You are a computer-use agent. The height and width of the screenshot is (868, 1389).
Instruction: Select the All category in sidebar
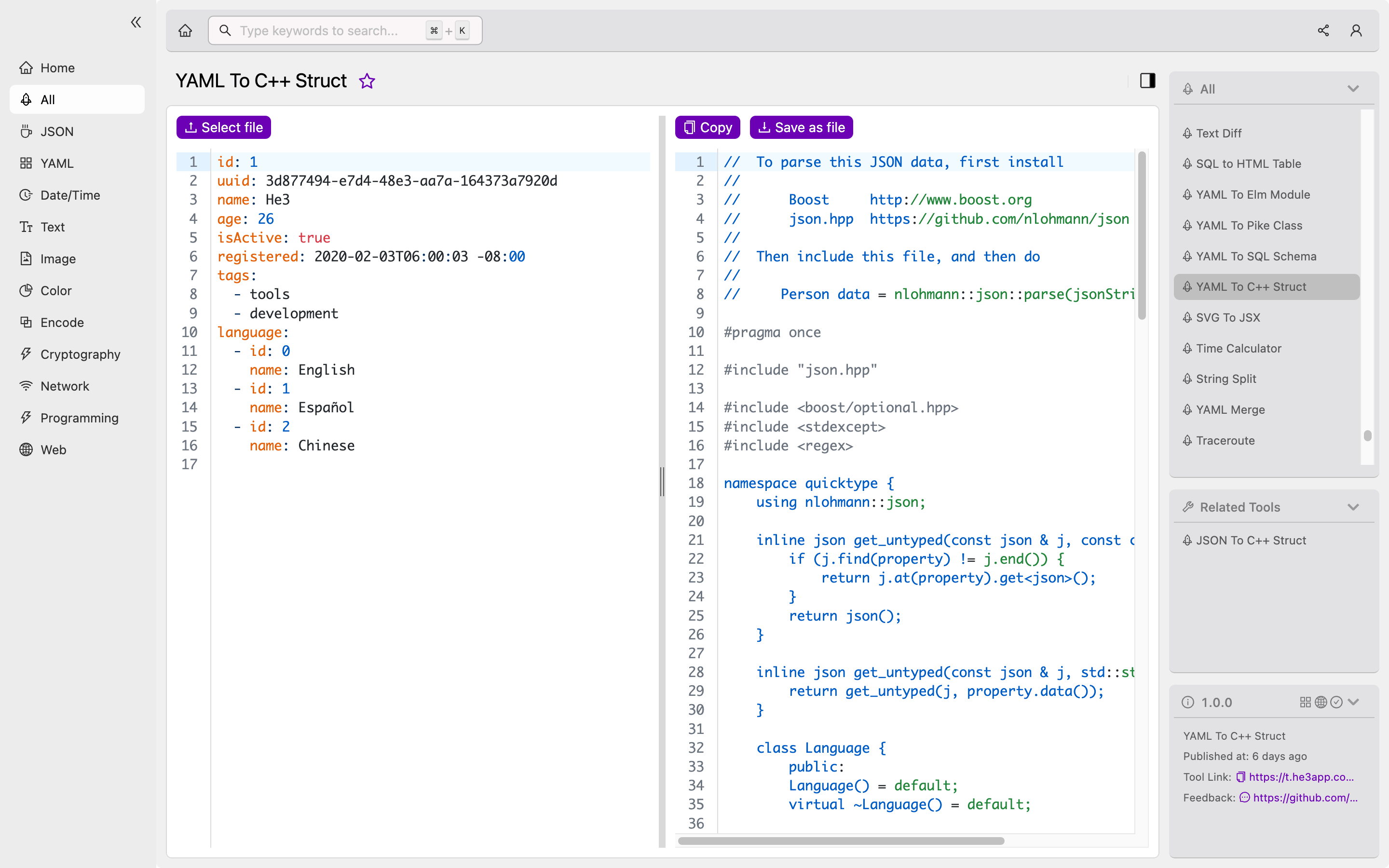(x=77, y=99)
